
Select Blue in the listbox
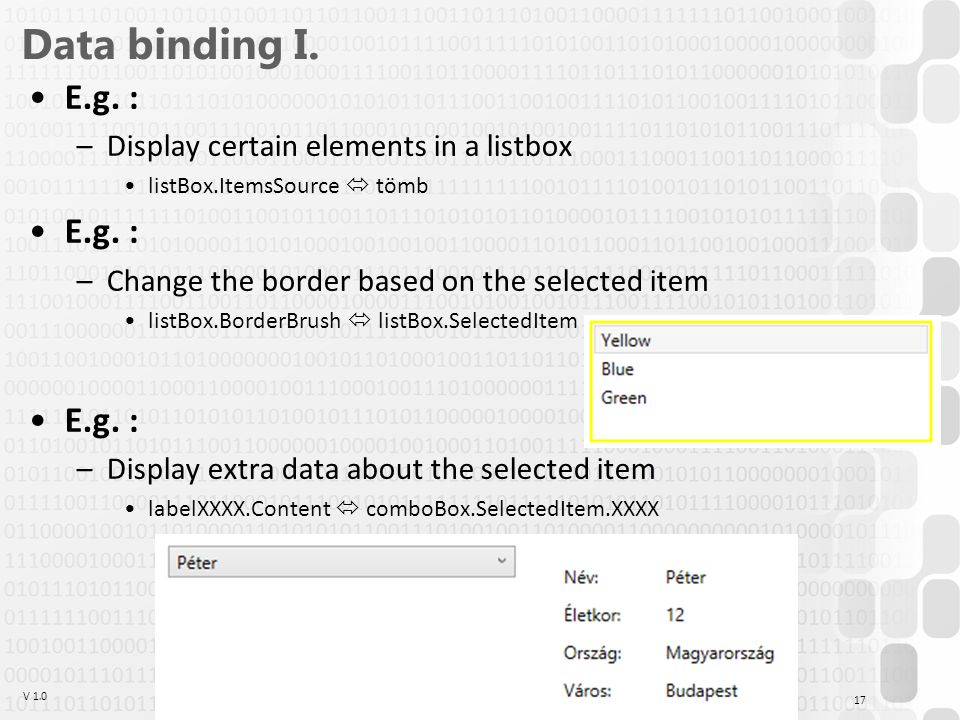[761, 369]
